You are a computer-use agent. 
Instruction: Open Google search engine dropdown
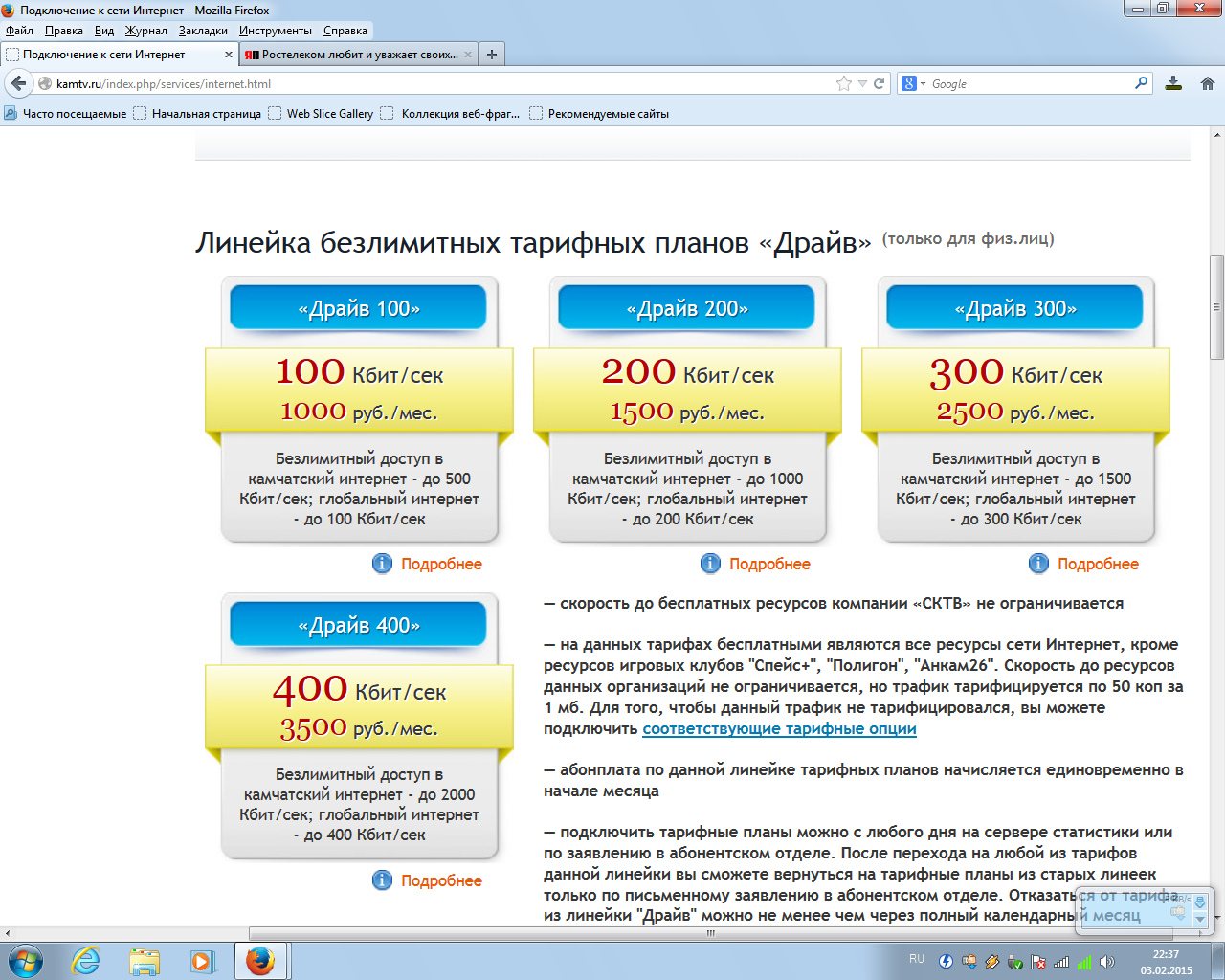914,83
